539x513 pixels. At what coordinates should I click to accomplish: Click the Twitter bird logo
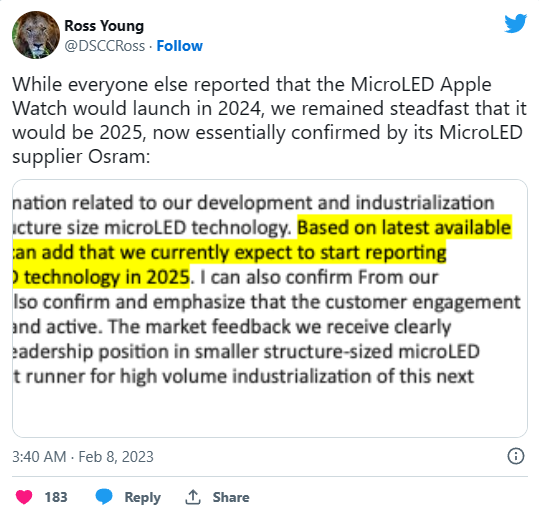[x=515, y=23]
